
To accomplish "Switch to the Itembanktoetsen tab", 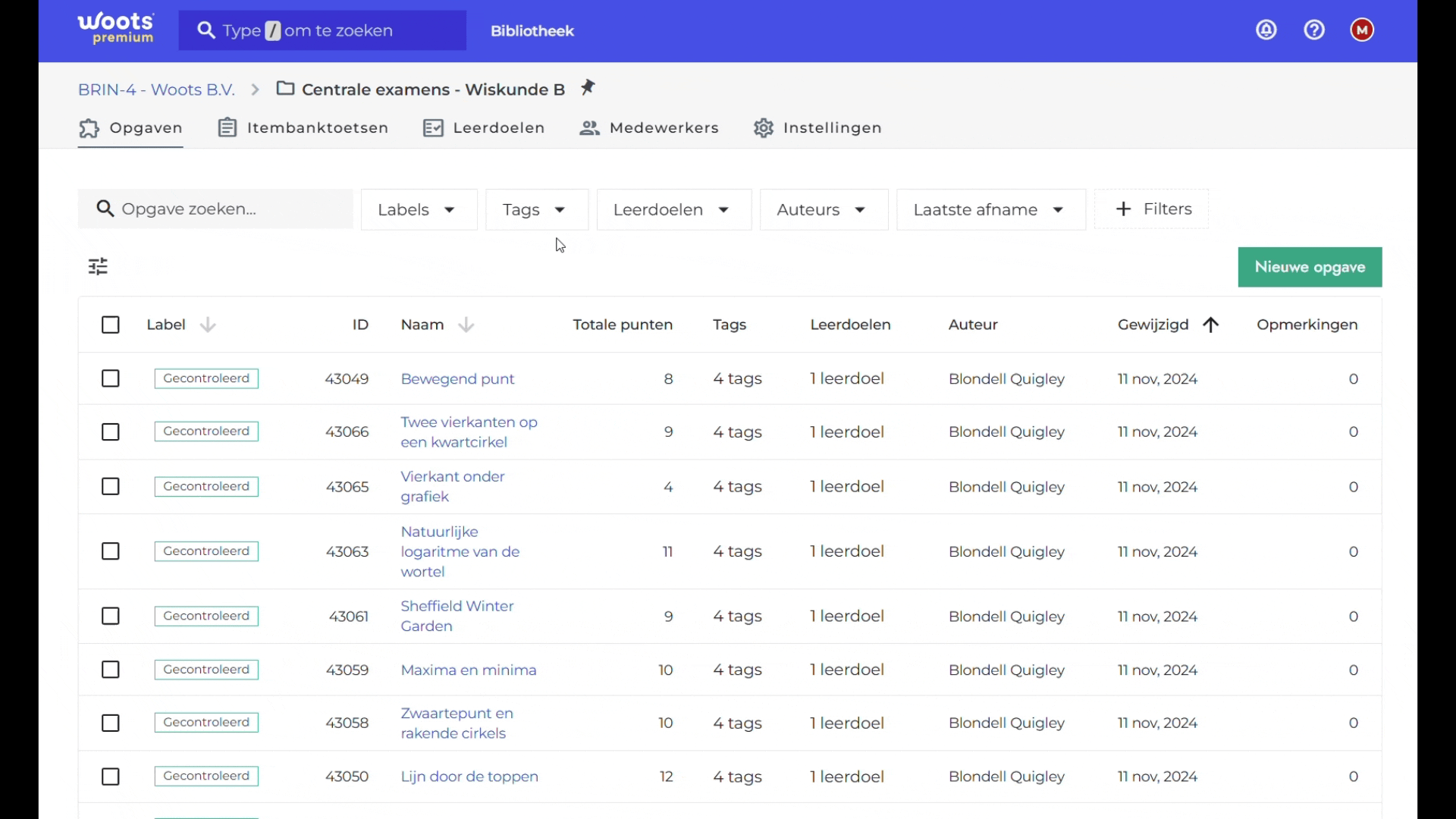I will 303,128.
